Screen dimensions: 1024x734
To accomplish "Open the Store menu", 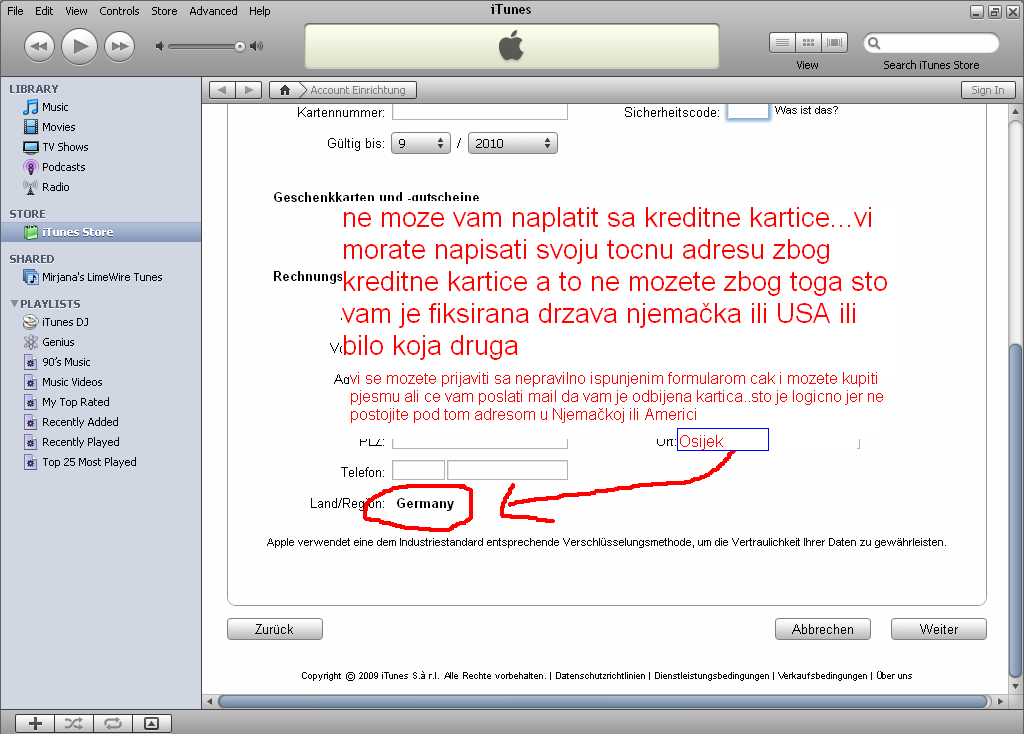I will pos(164,11).
